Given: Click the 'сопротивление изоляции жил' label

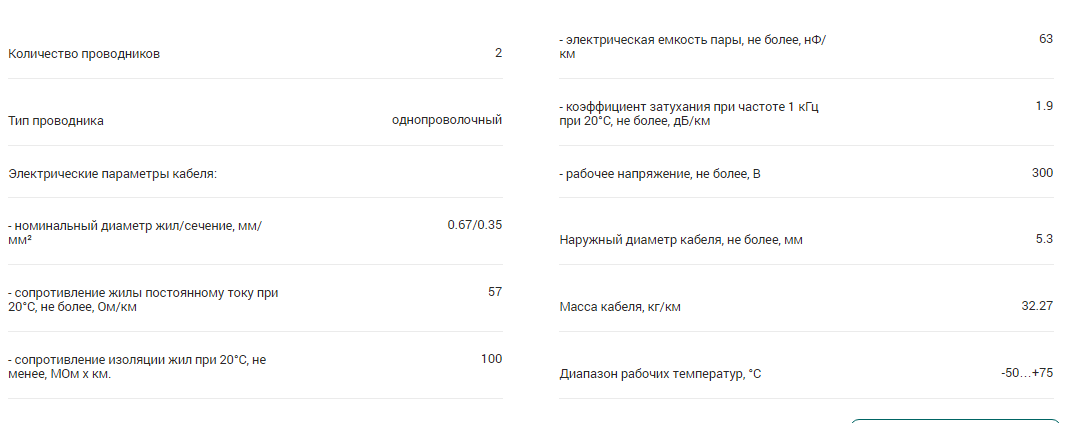Looking at the screenshot, I should pos(137,367).
